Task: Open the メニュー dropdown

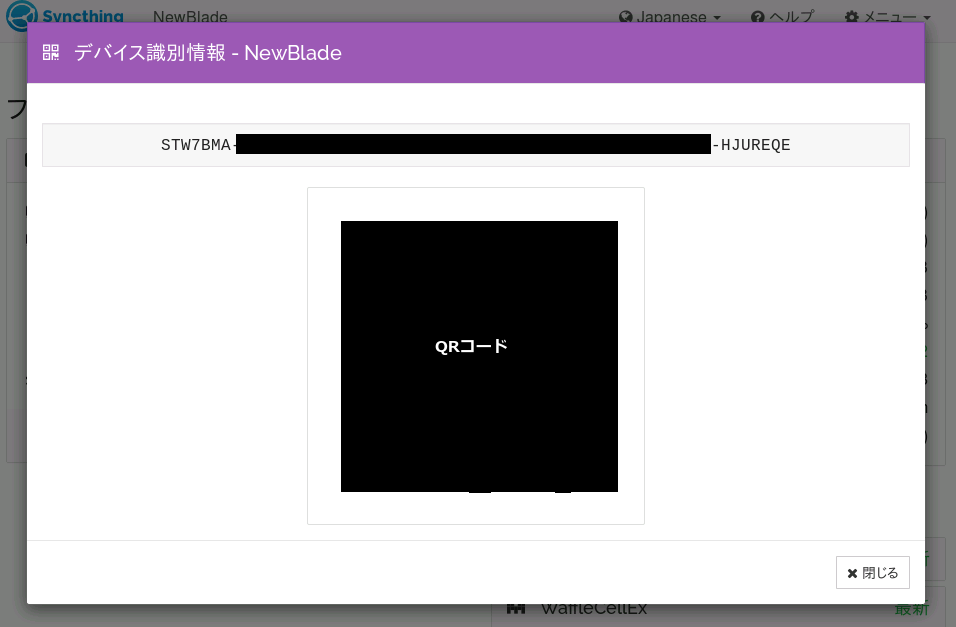Action: [887, 16]
